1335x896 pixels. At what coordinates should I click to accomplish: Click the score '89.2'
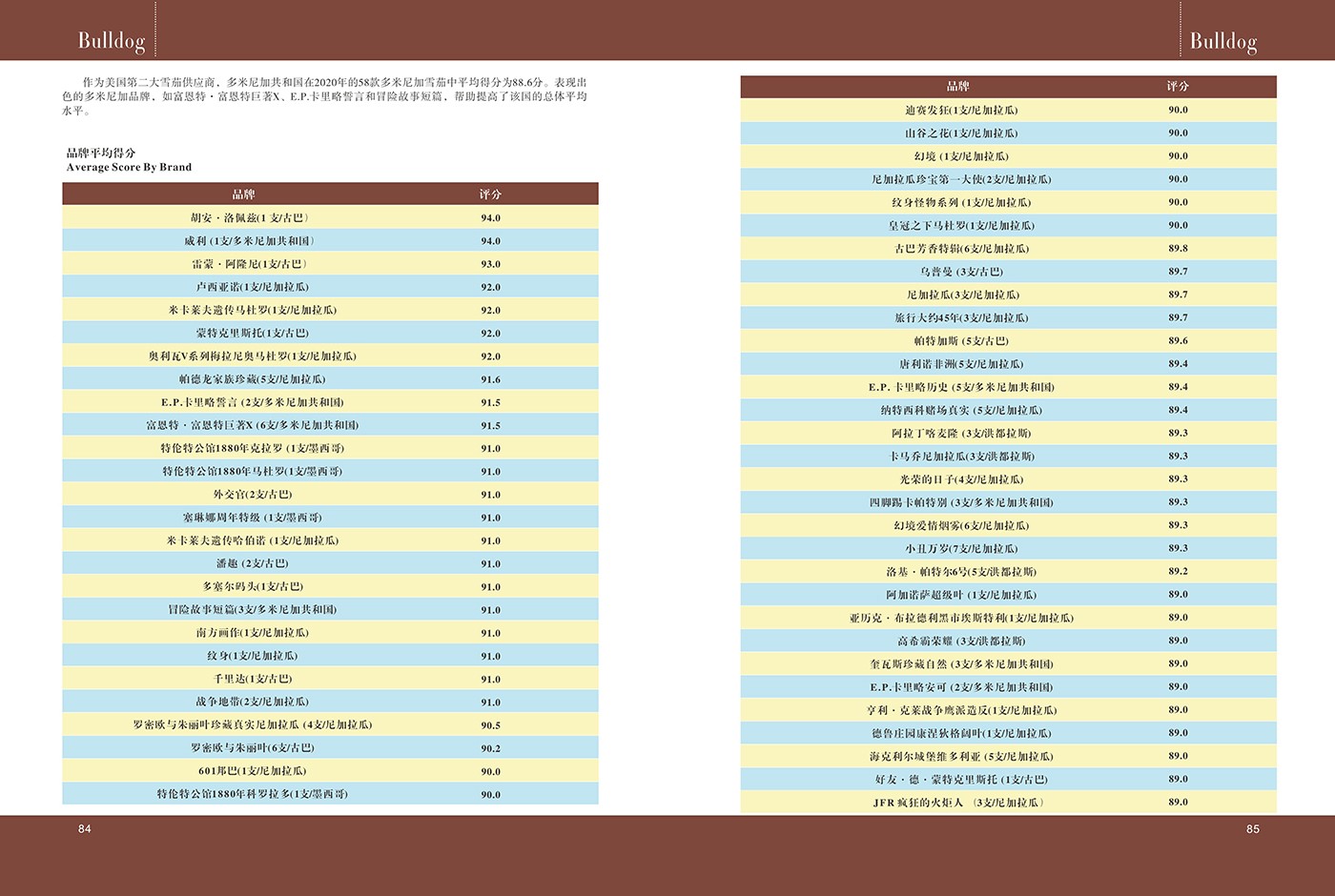pos(1178,571)
